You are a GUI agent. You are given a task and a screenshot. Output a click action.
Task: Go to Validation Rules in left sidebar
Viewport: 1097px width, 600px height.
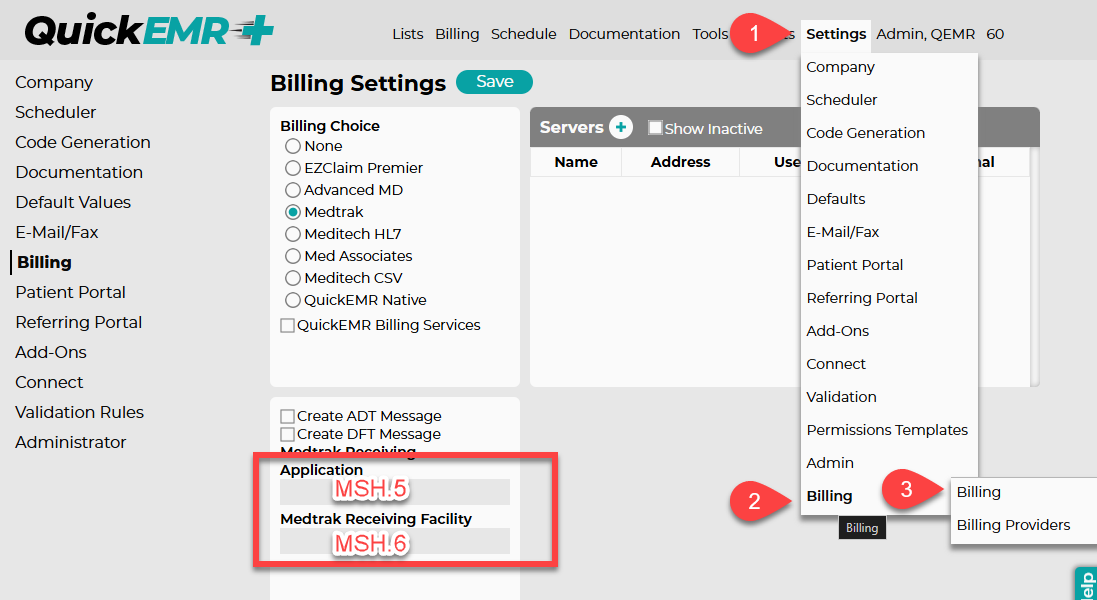point(79,413)
